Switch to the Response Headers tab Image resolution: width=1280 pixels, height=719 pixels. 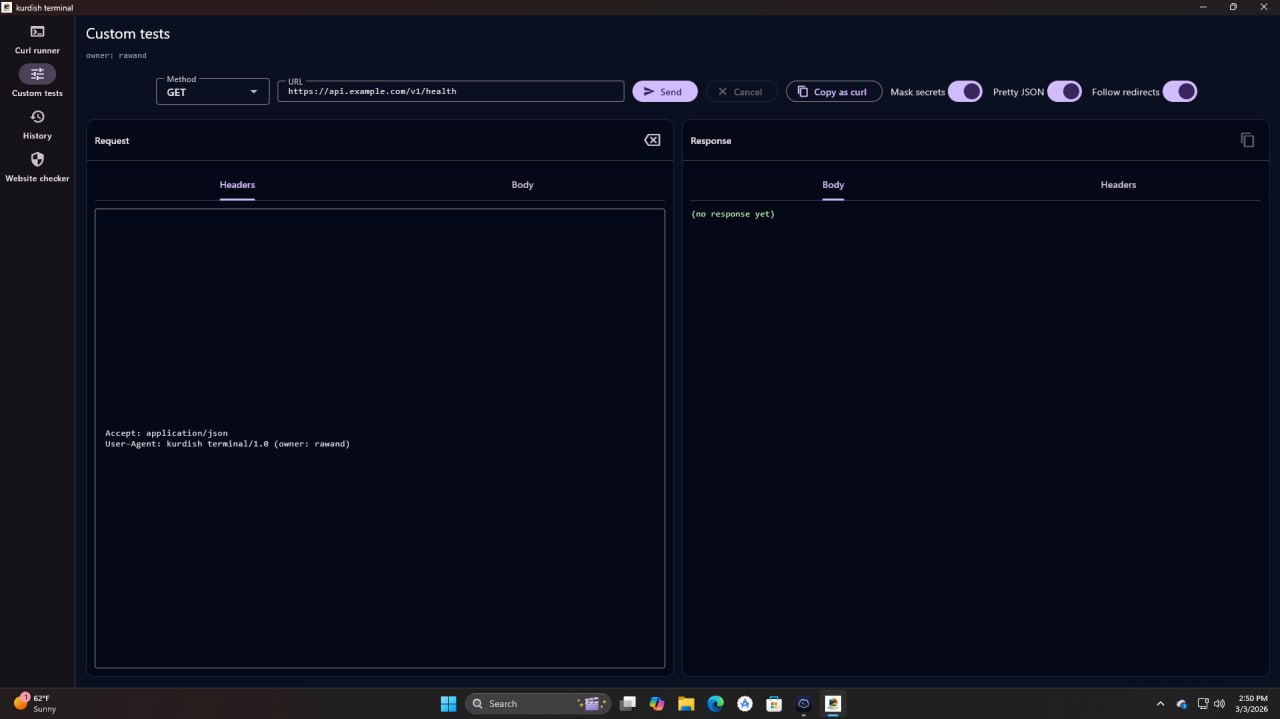[1118, 185]
